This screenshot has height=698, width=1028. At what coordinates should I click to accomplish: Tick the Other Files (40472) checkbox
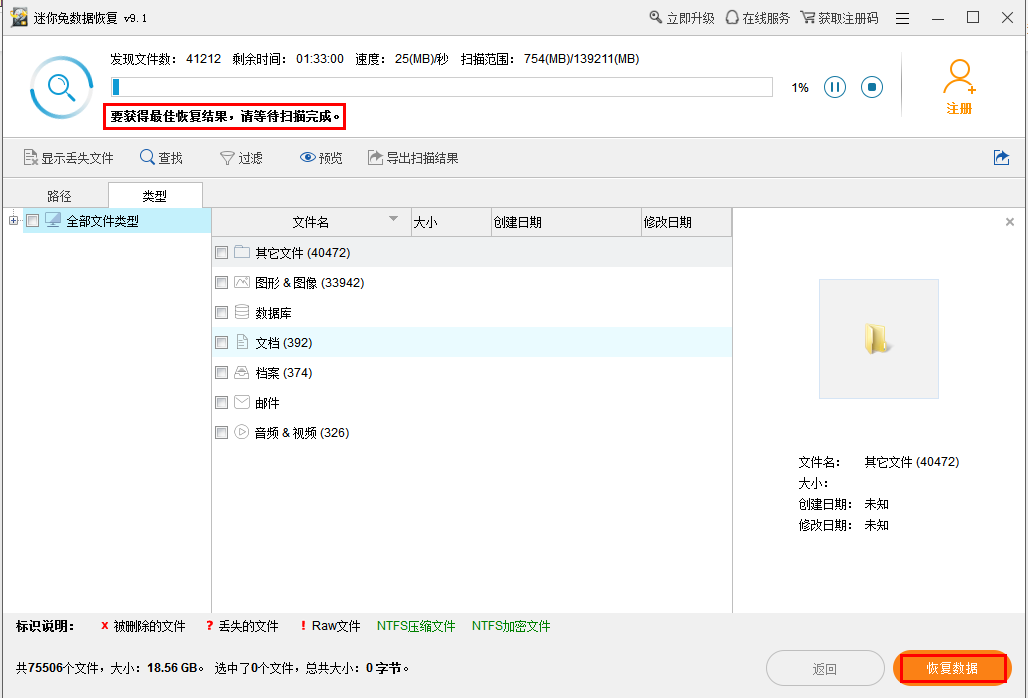(222, 252)
